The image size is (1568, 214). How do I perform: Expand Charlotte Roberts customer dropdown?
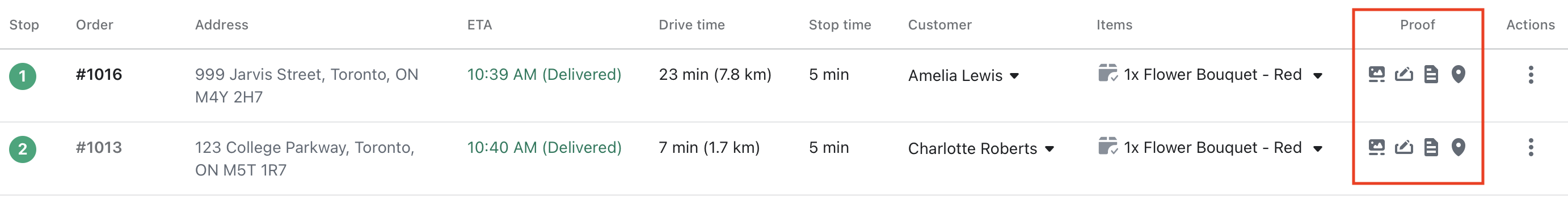coord(1049,149)
